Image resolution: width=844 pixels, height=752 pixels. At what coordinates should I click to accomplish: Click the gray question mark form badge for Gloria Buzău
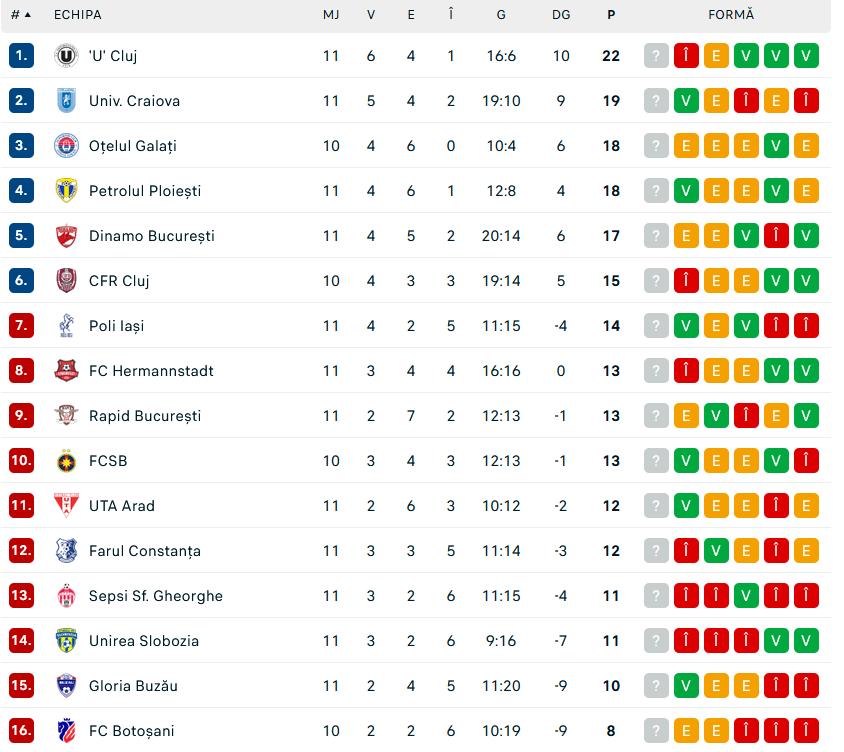(656, 686)
